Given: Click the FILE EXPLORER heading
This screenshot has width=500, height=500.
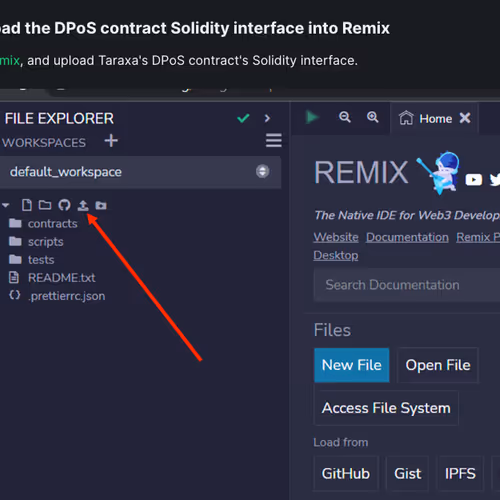Looking at the screenshot, I should point(59,119).
